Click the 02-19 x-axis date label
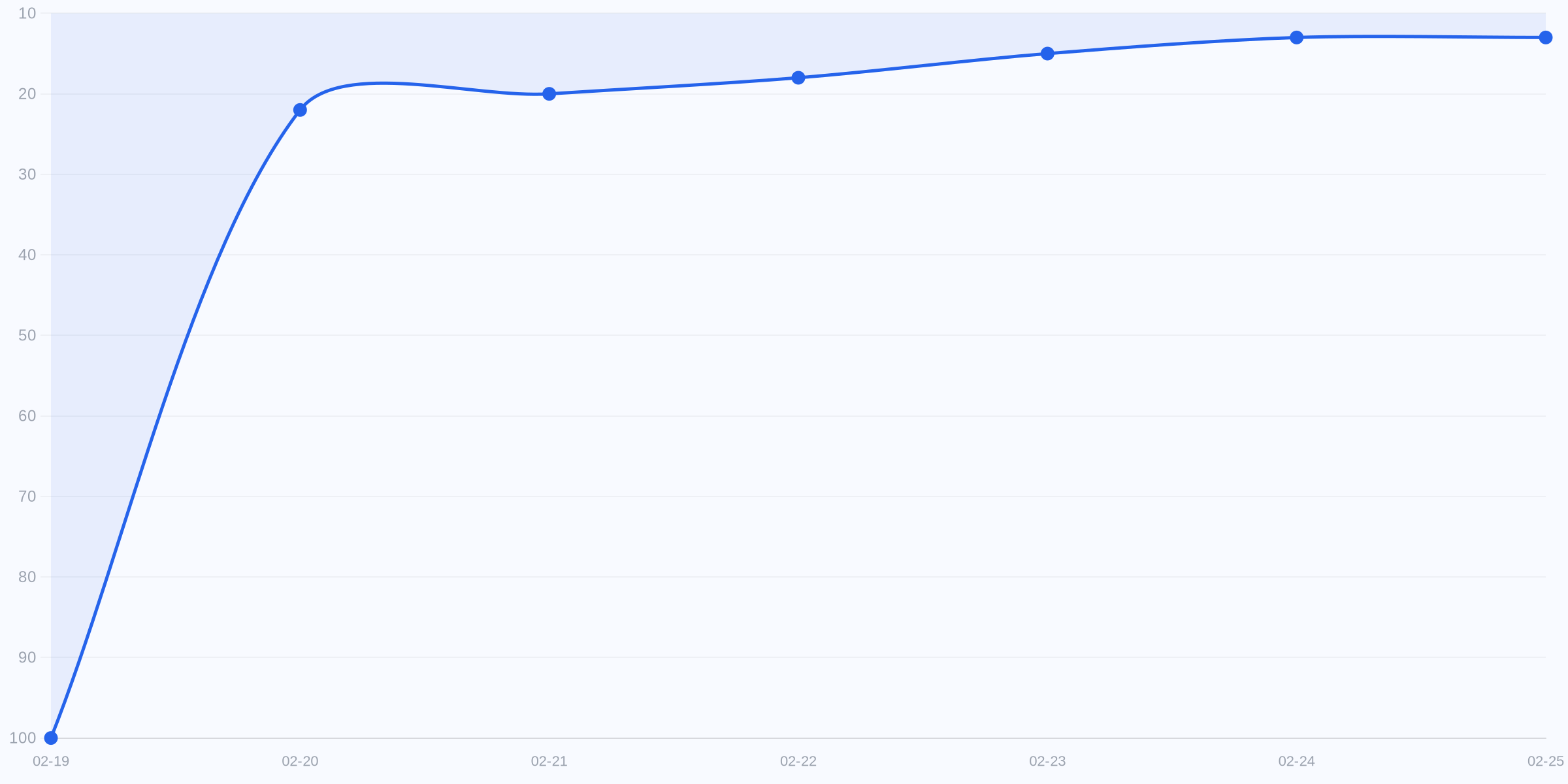This screenshot has height=784, width=1568. [51, 761]
